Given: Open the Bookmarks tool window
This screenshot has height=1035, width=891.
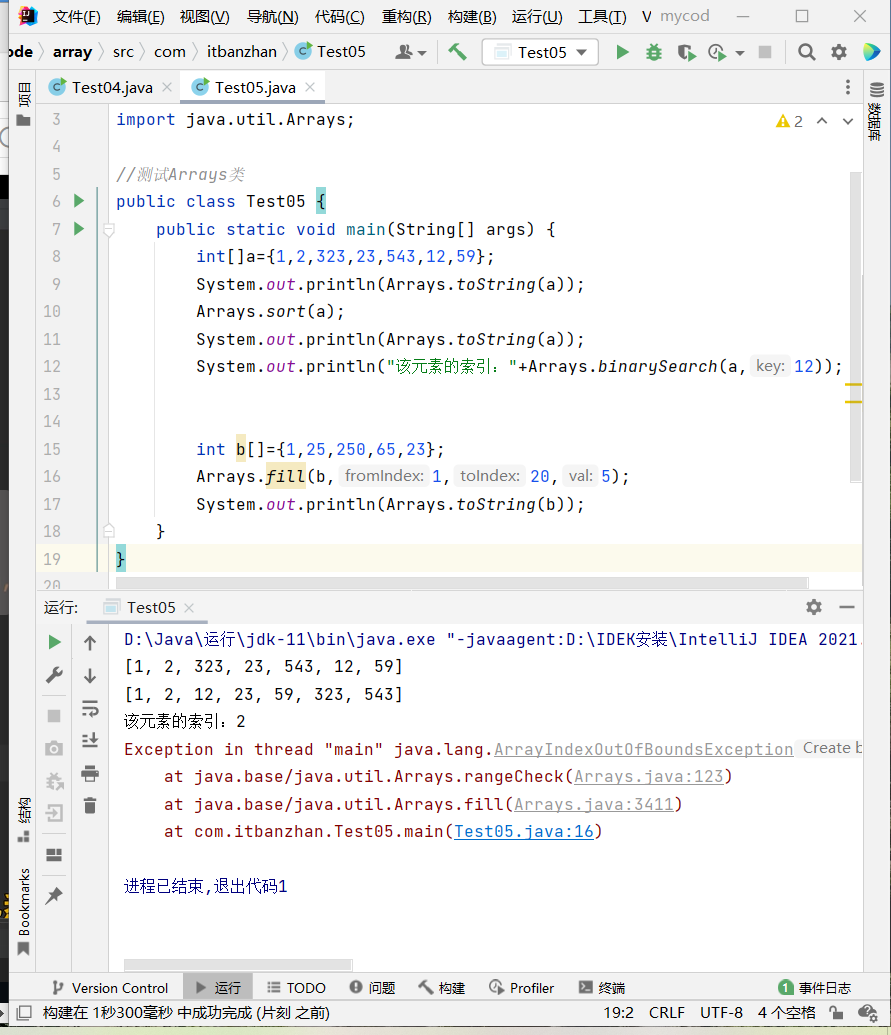Looking at the screenshot, I should pos(24,912).
